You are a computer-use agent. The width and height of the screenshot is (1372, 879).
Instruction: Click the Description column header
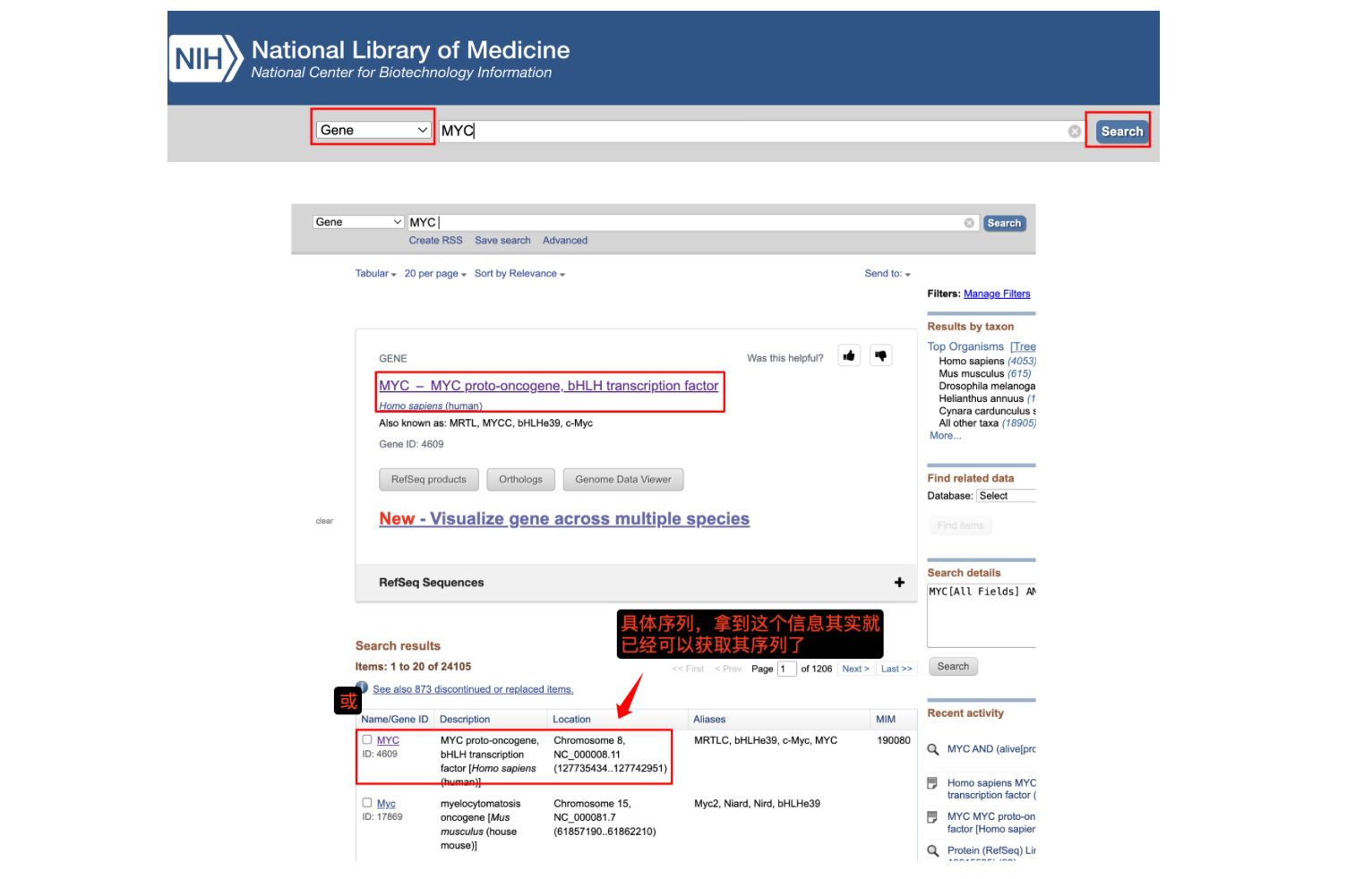tap(465, 720)
